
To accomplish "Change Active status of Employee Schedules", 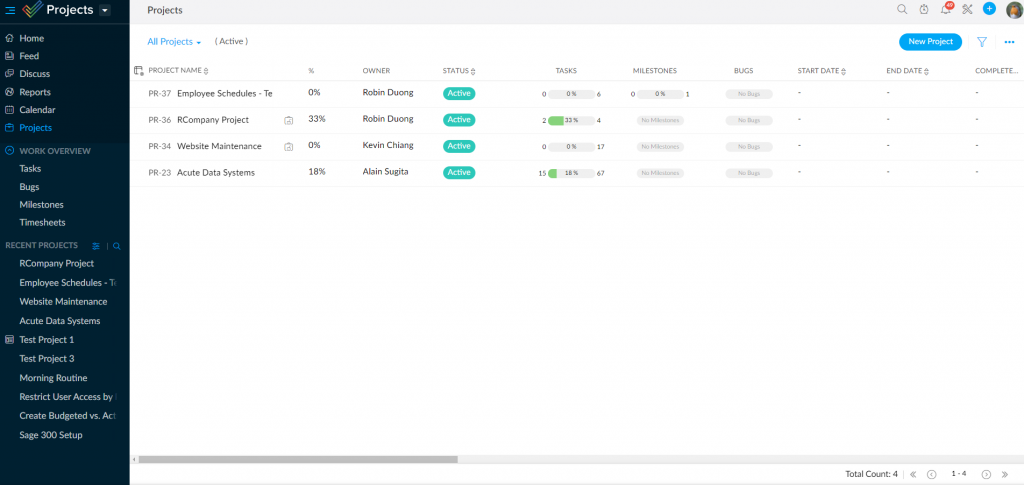I will [459, 93].
